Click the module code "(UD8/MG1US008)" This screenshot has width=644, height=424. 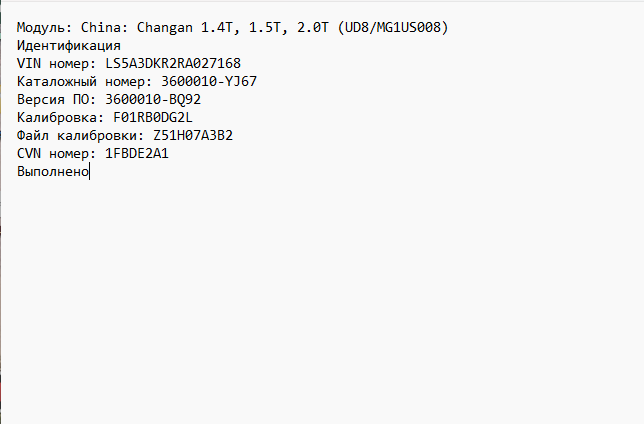tap(393, 27)
